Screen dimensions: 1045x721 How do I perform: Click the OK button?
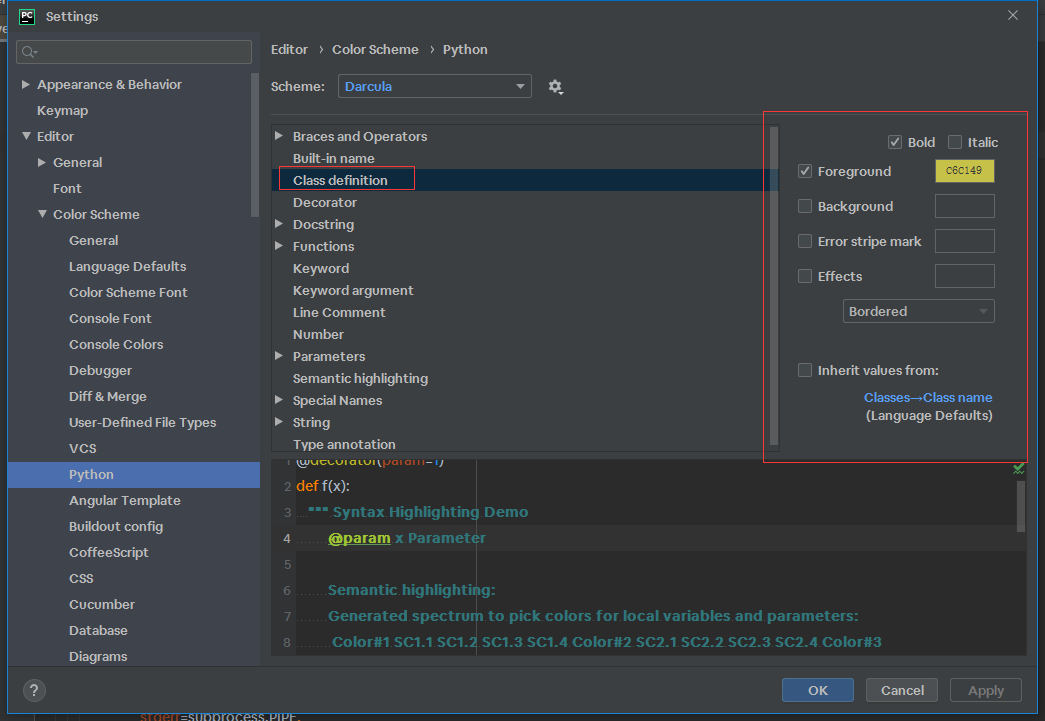(818, 690)
